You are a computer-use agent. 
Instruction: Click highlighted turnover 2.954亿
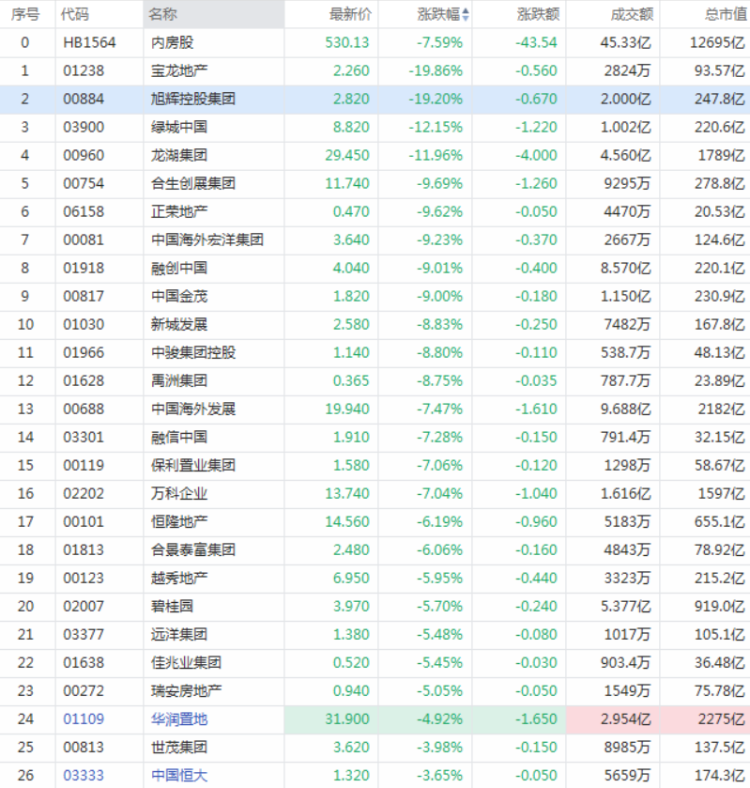tap(625, 719)
